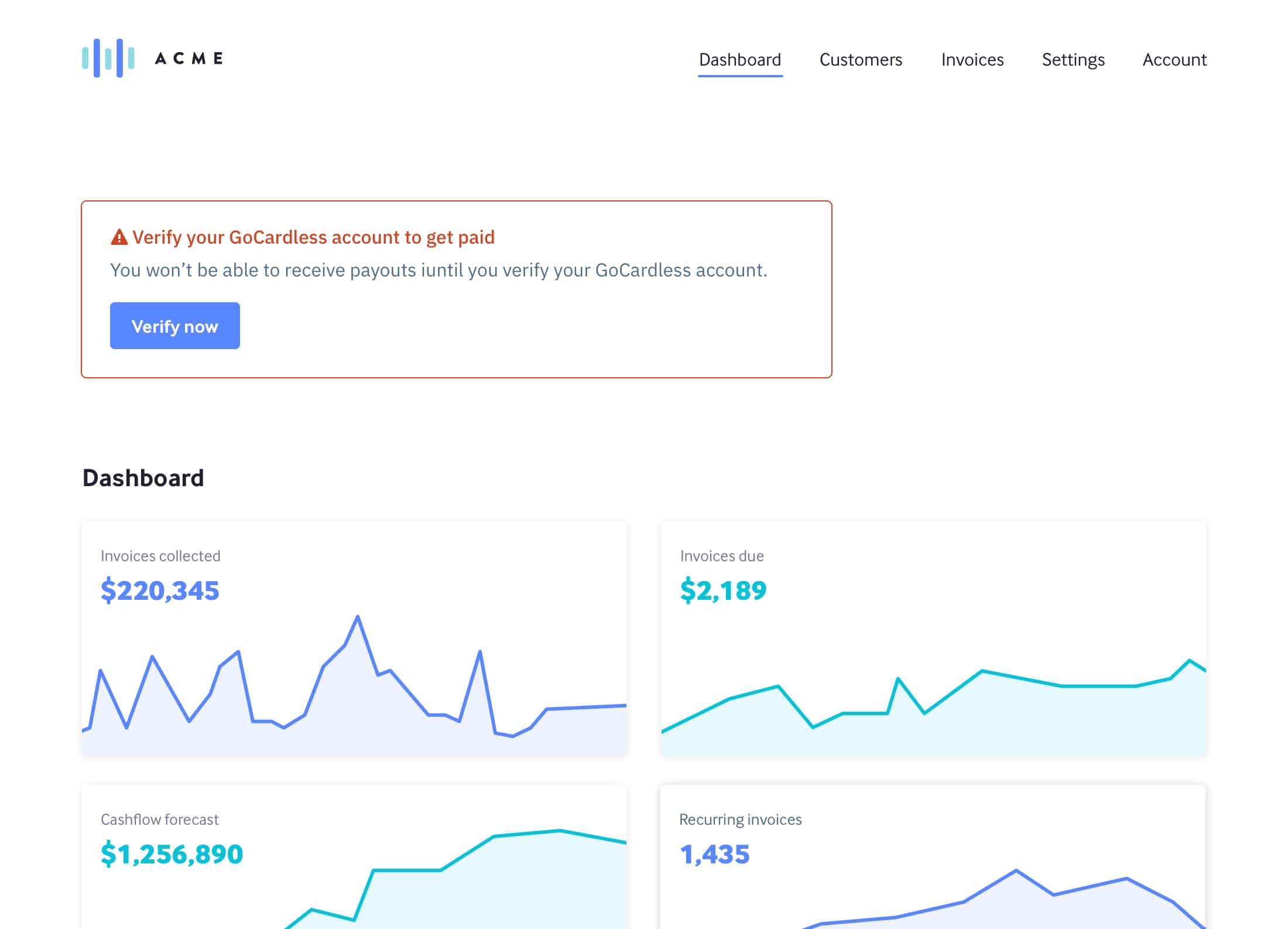Click the $2,189 invoices due amount
This screenshot has width=1288, height=929.
pyautogui.click(x=723, y=590)
